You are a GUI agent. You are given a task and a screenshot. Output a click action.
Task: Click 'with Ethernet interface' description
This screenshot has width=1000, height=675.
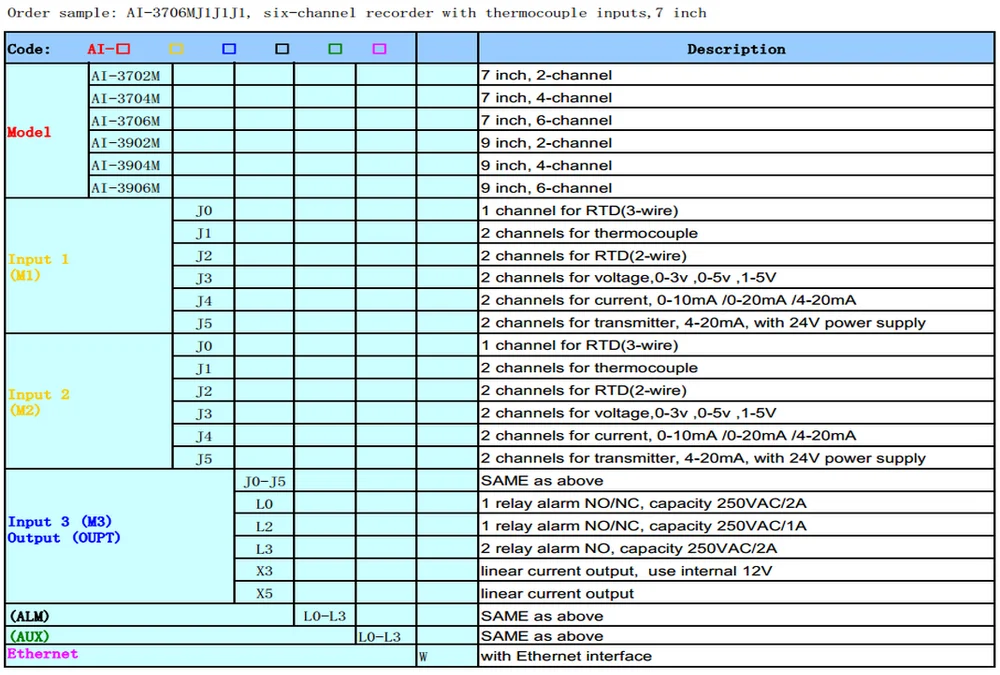pos(566,656)
